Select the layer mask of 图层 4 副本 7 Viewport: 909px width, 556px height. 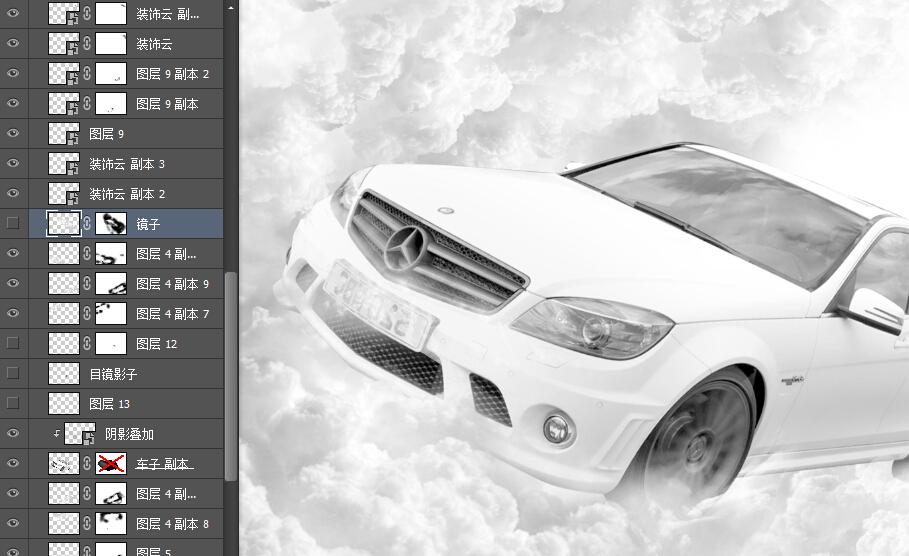pyautogui.click(x=111, y=313)
